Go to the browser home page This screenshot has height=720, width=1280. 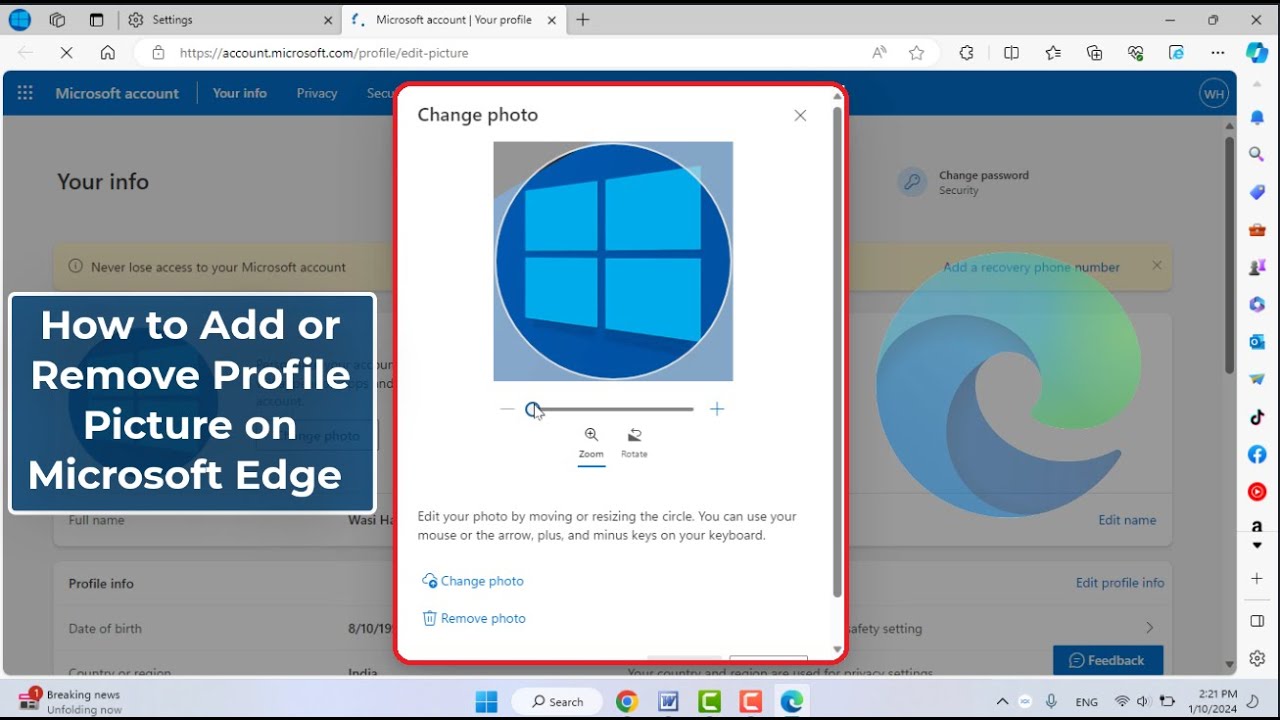tap(108, 53)
